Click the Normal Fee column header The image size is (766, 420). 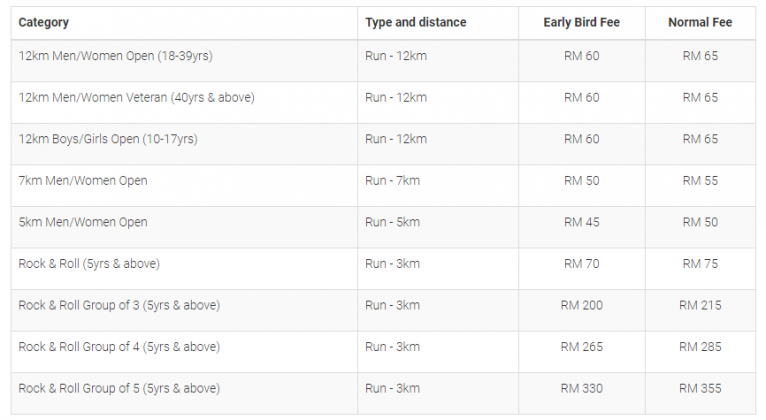pos(700,22)
